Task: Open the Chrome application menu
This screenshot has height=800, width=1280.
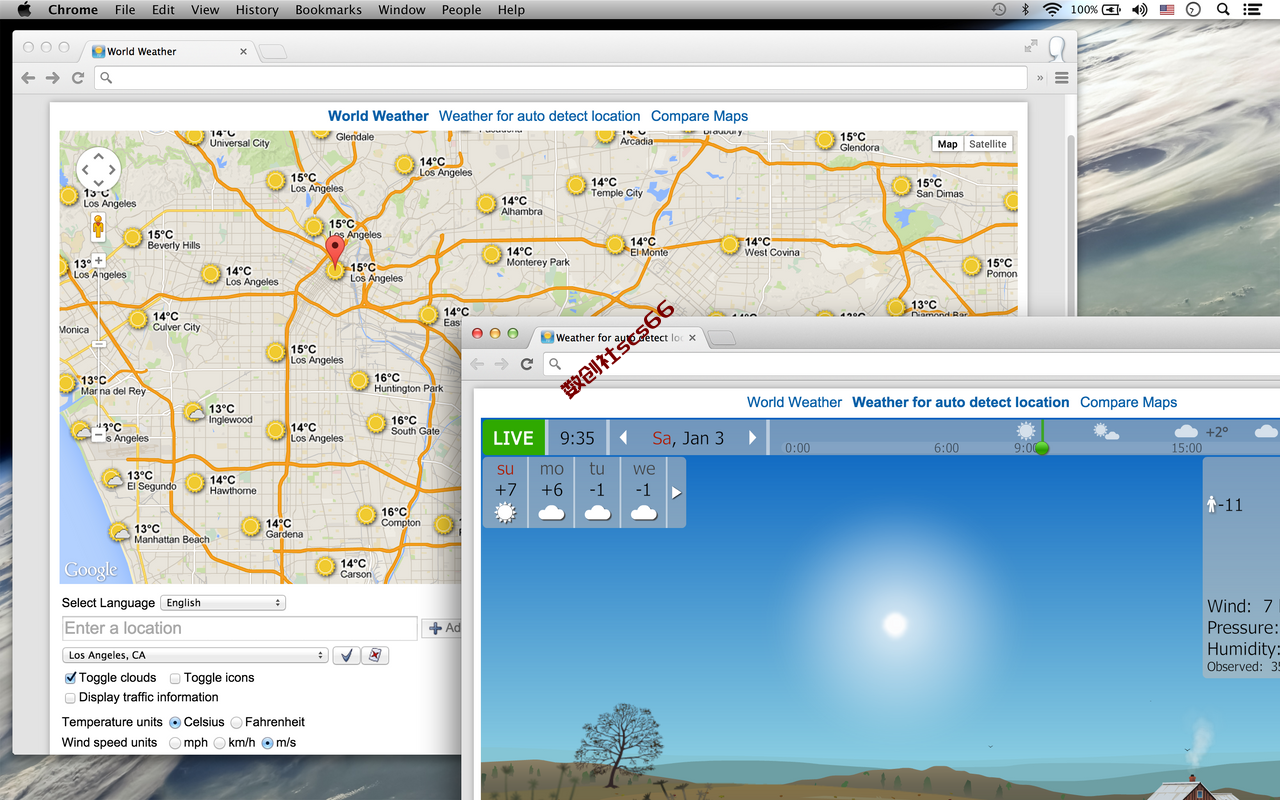Action: pyautogui.click(x=73, y=10)
